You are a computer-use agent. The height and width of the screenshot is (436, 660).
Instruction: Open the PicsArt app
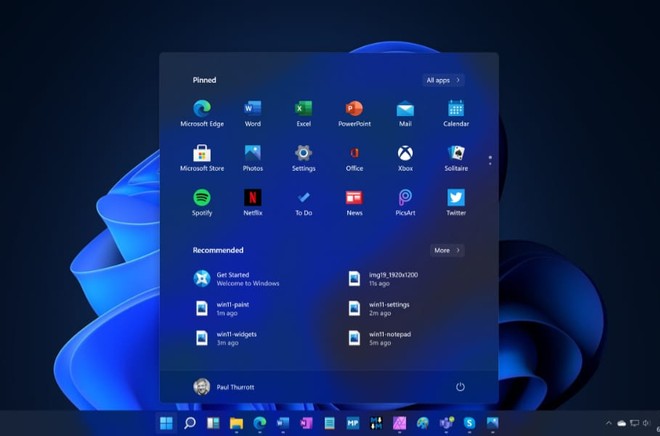click(x=405, y=198)
